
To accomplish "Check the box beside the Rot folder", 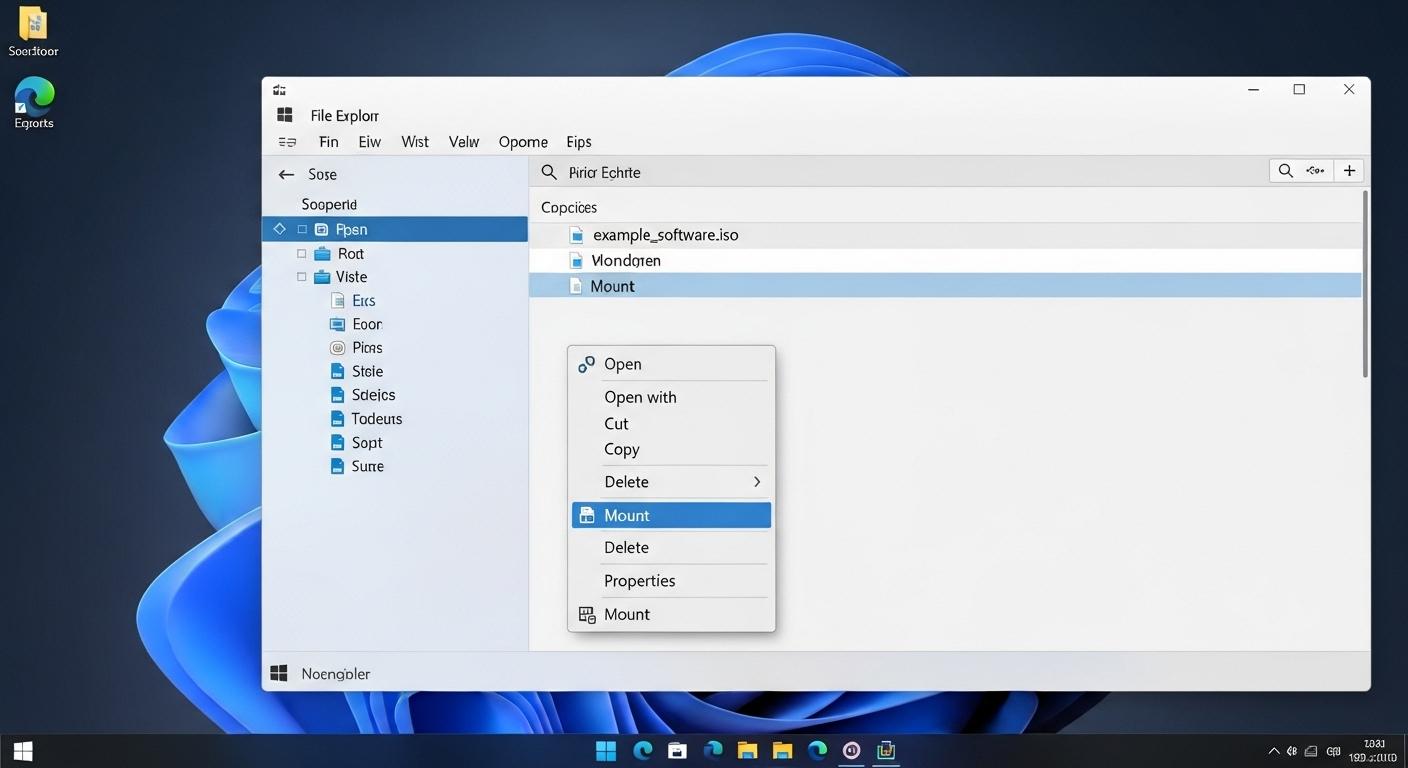I will (301, 253).
